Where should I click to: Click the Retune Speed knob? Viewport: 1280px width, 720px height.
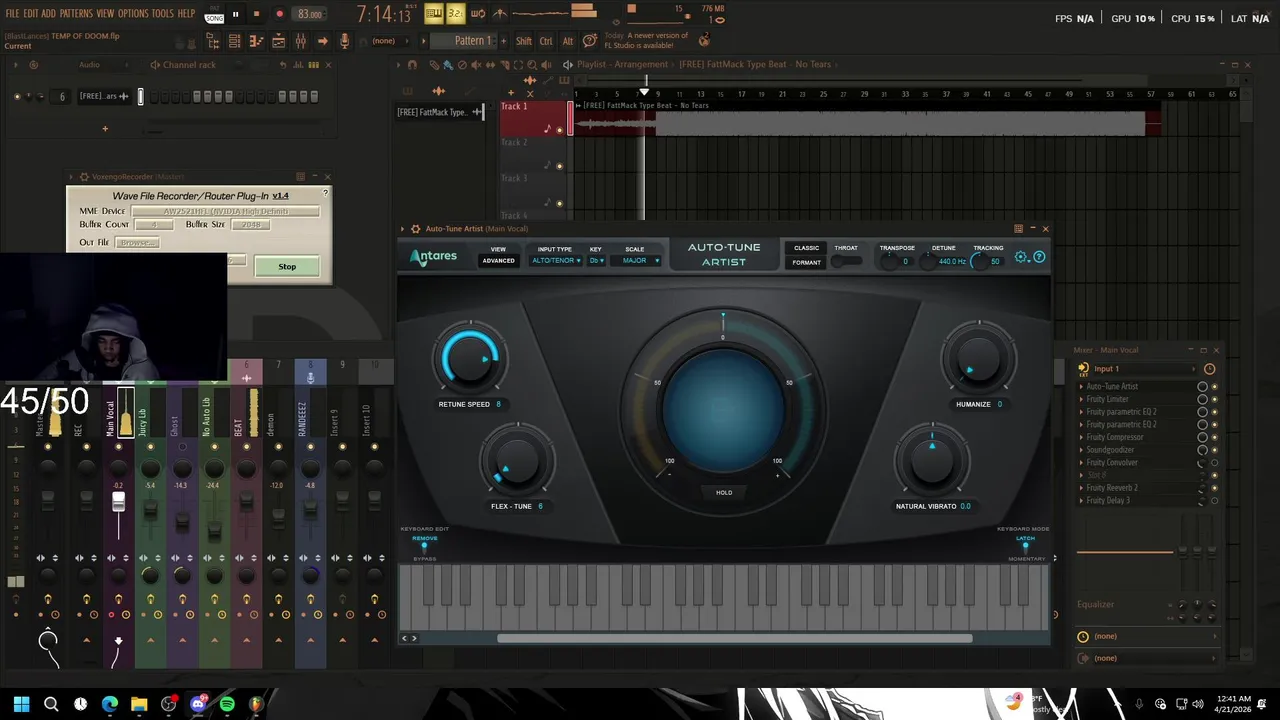(469, 359)
